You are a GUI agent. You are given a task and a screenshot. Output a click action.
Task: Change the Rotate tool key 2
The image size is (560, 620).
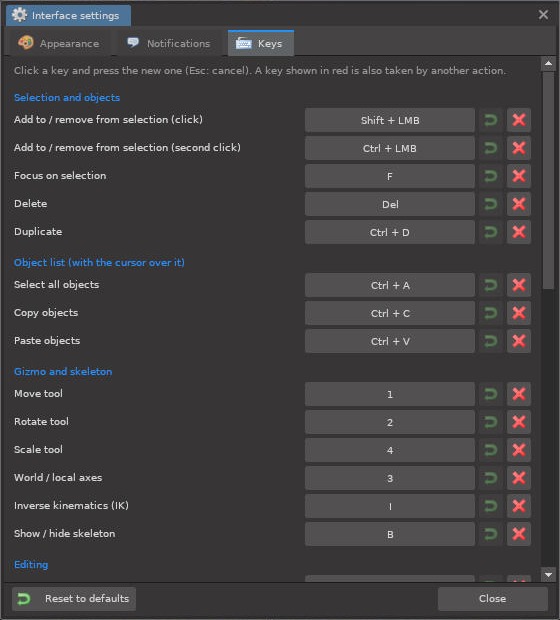pos(390,422)
